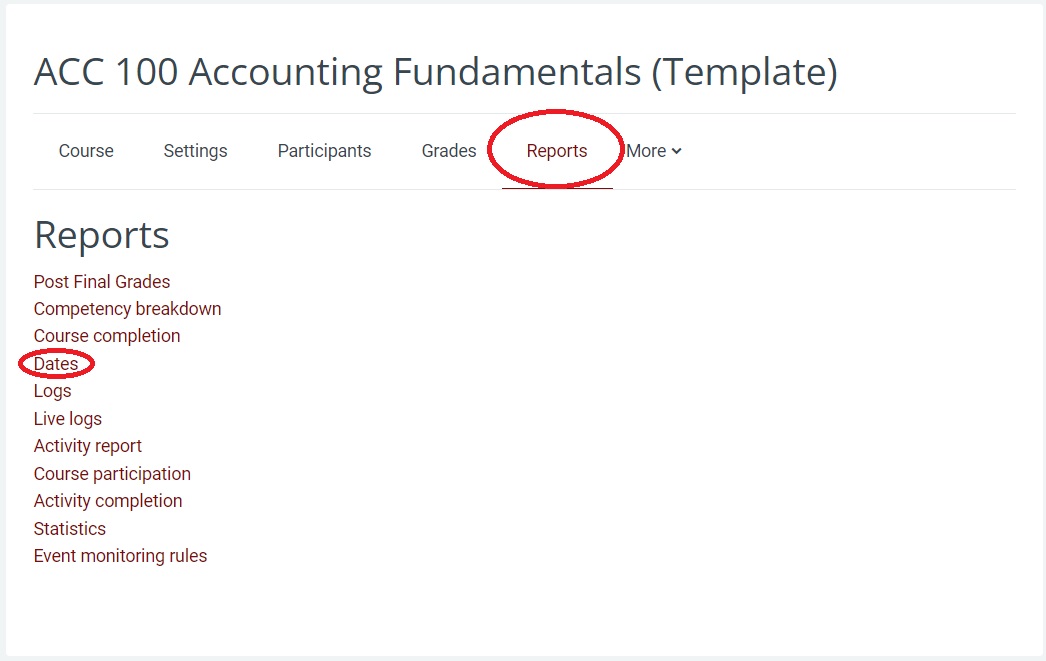This screenshot has height=661, width=1046.
Task: Open the Competency breakdown link
Action: pos(127,309)
